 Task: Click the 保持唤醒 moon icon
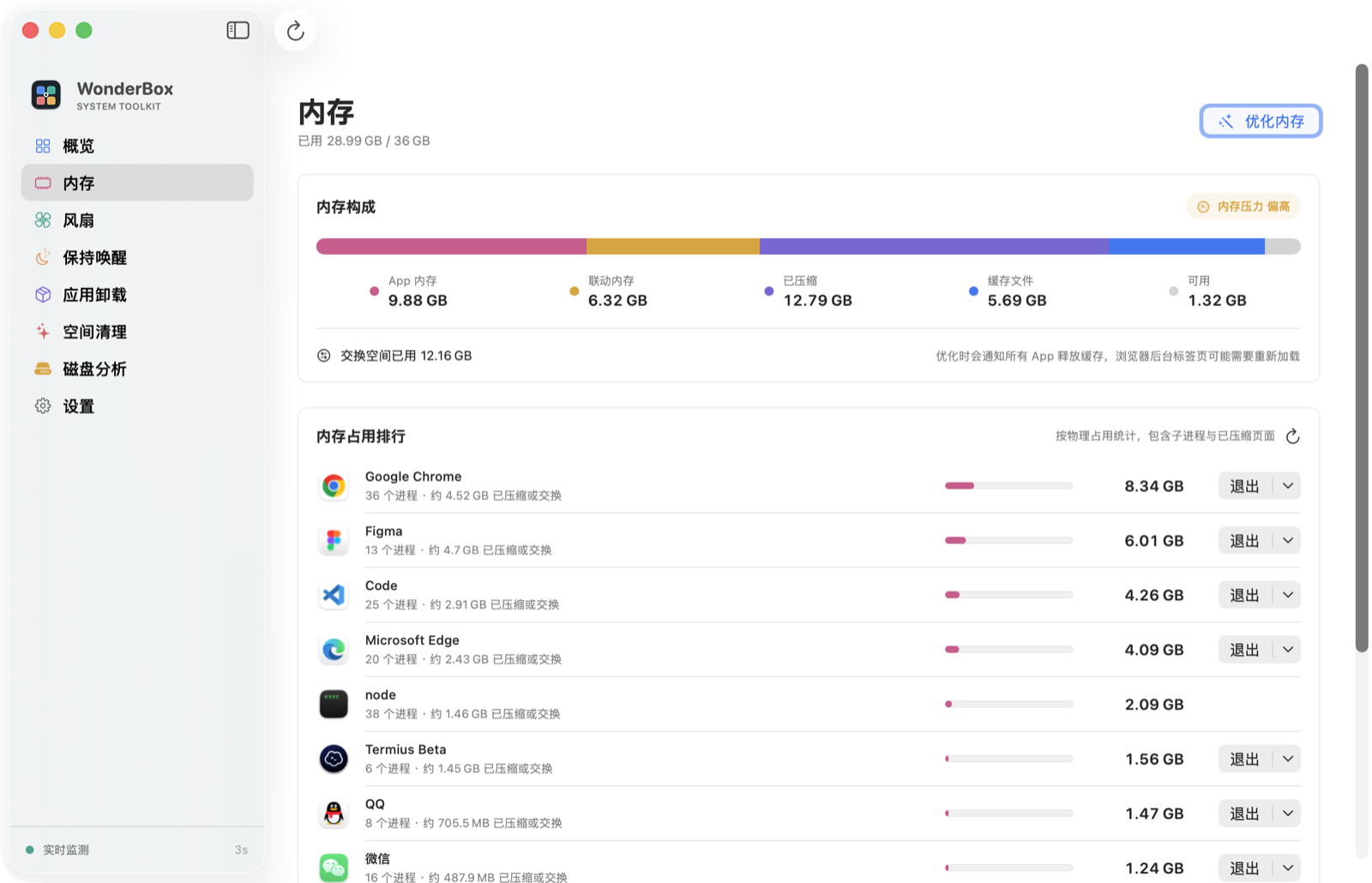coord(43,257)
